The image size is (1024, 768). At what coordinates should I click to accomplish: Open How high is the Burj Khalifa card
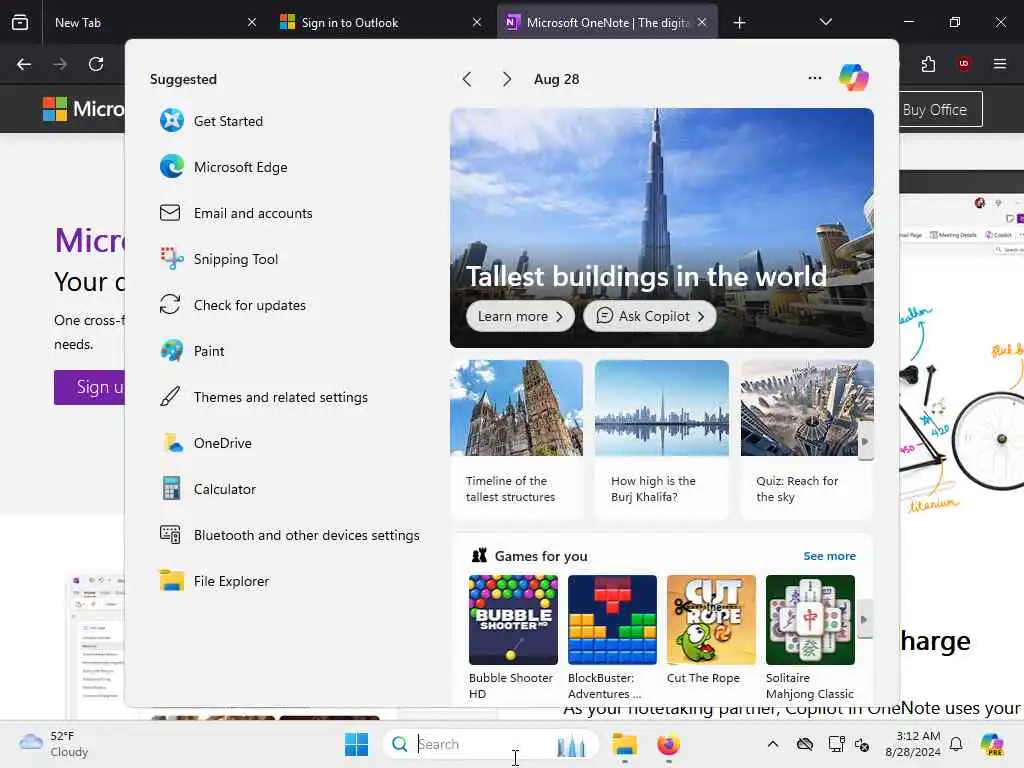662,439
